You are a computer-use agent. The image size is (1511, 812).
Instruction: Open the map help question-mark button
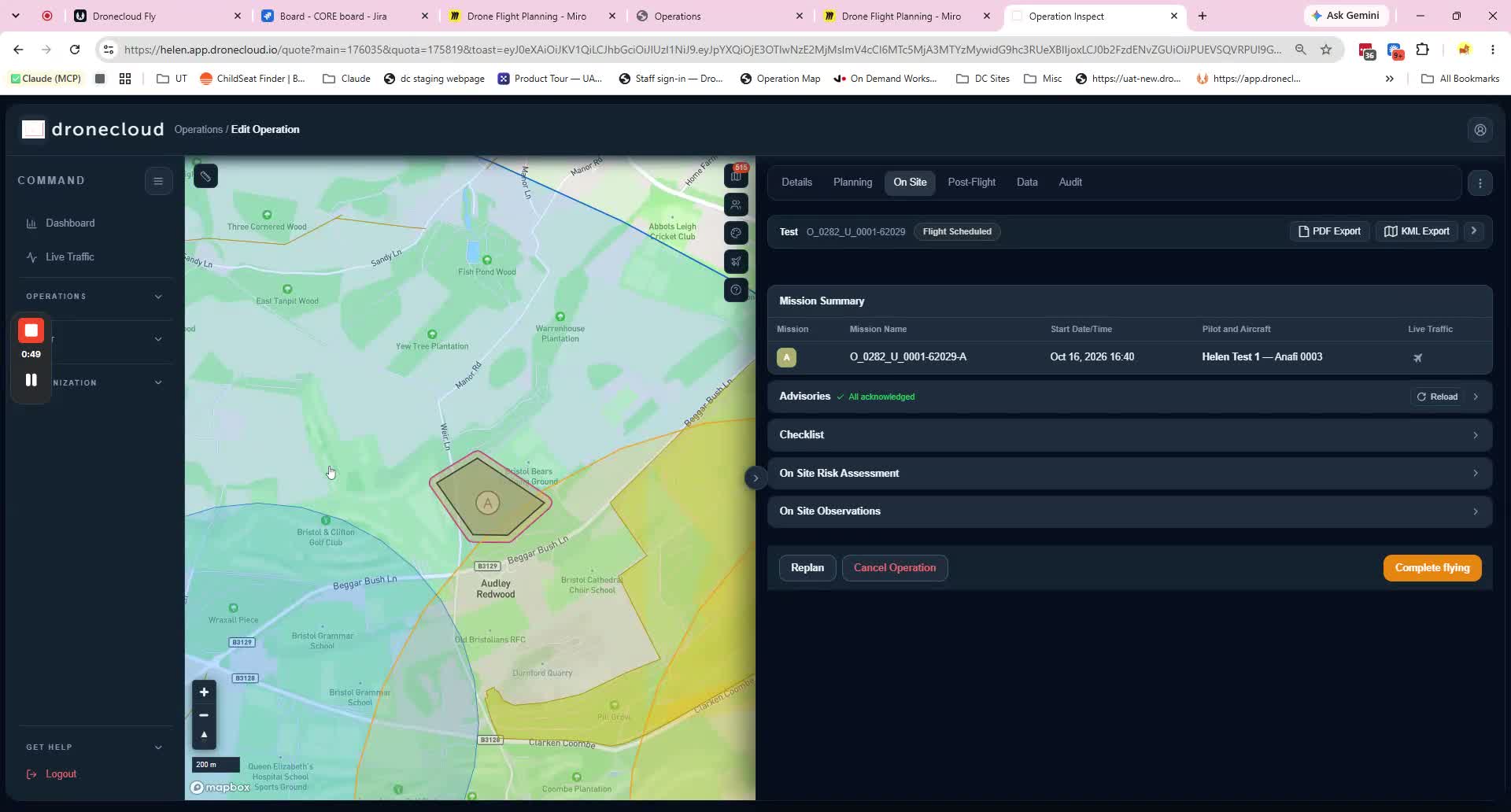coord(736,290)
